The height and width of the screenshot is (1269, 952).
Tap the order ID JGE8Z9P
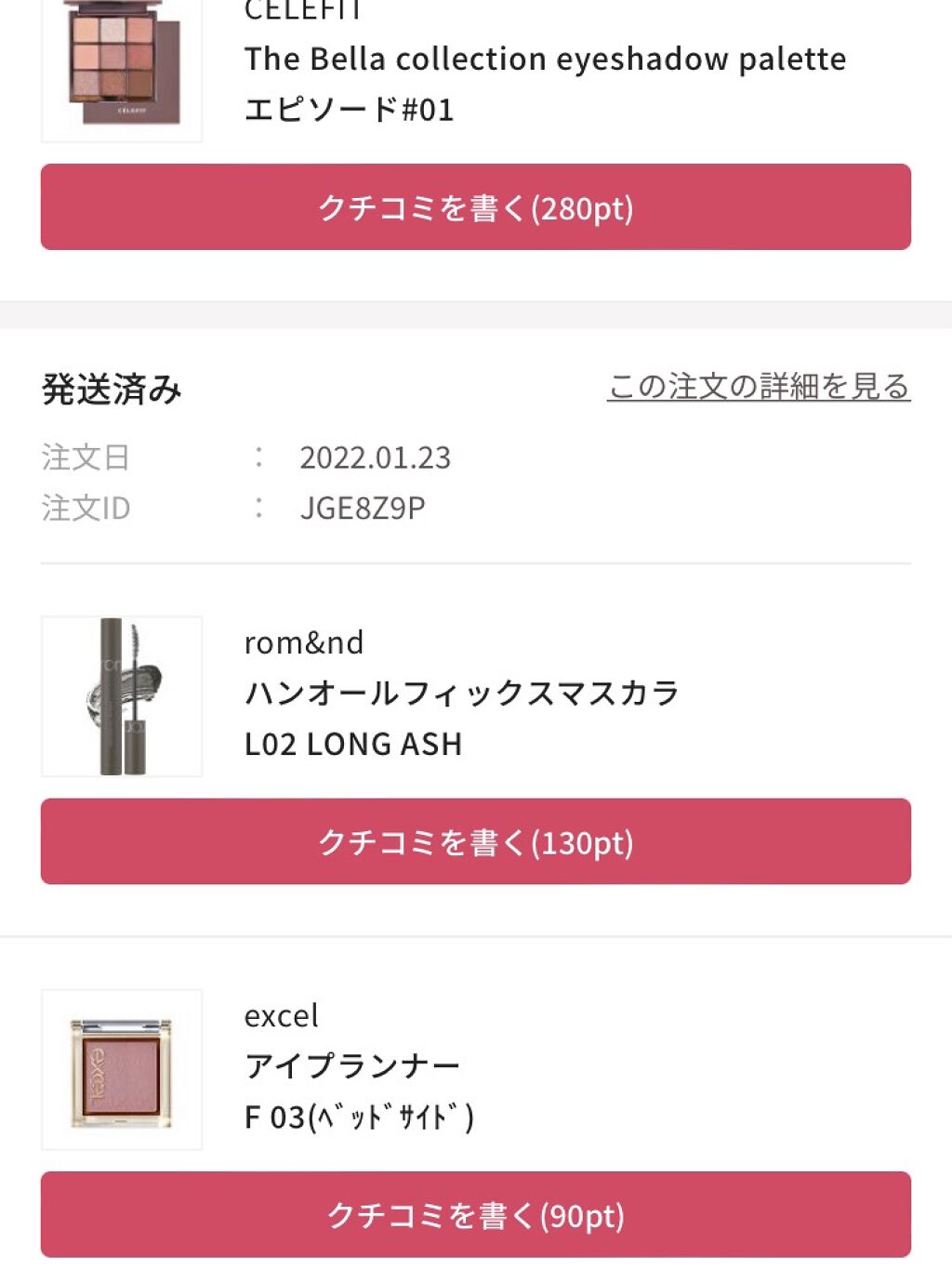click(362, 508)
